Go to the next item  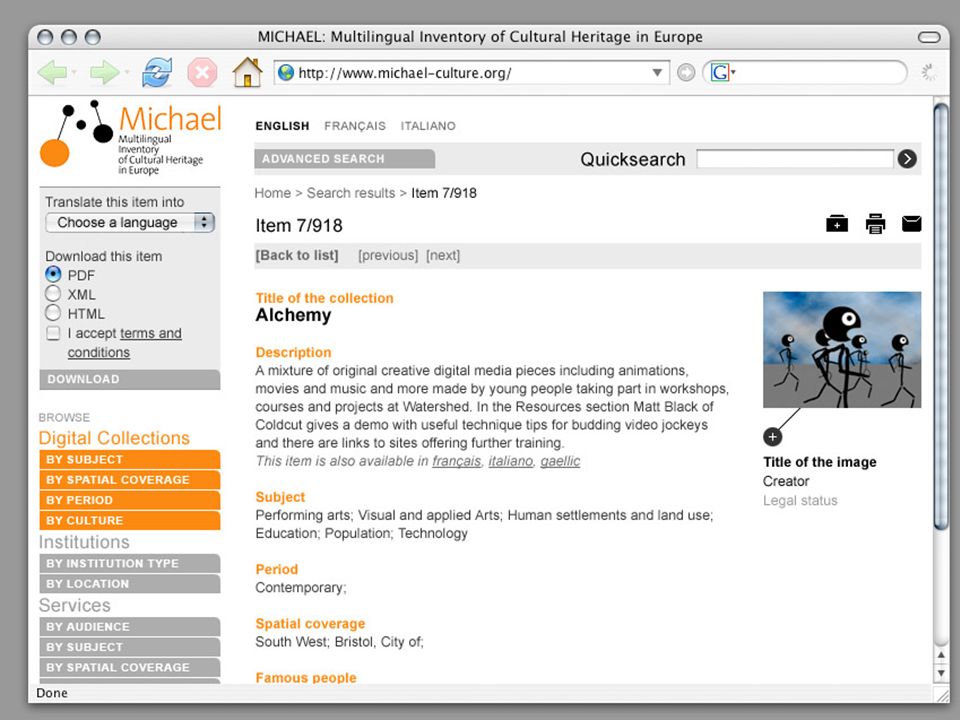click(443, 255)
